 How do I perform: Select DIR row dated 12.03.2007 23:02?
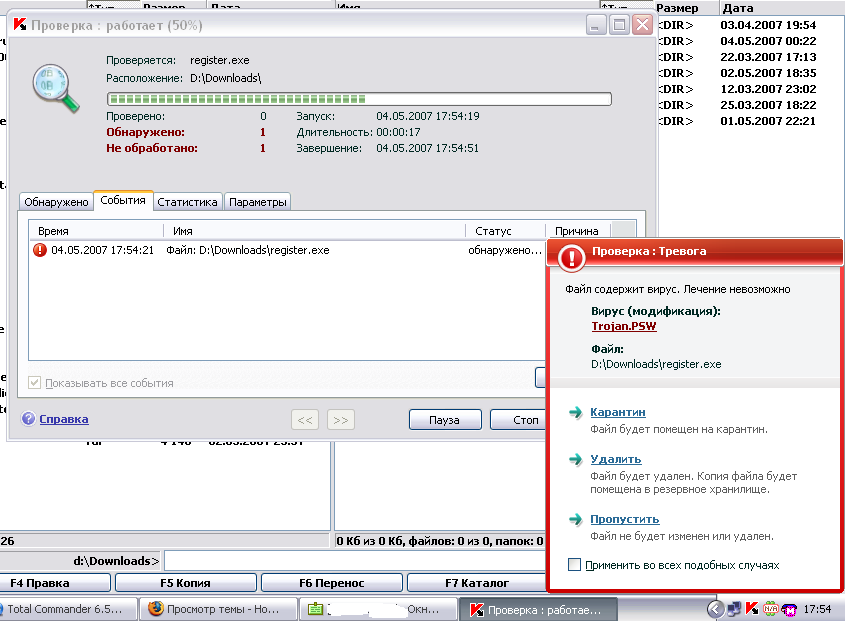pyautogui.click(x=749, y=89)
